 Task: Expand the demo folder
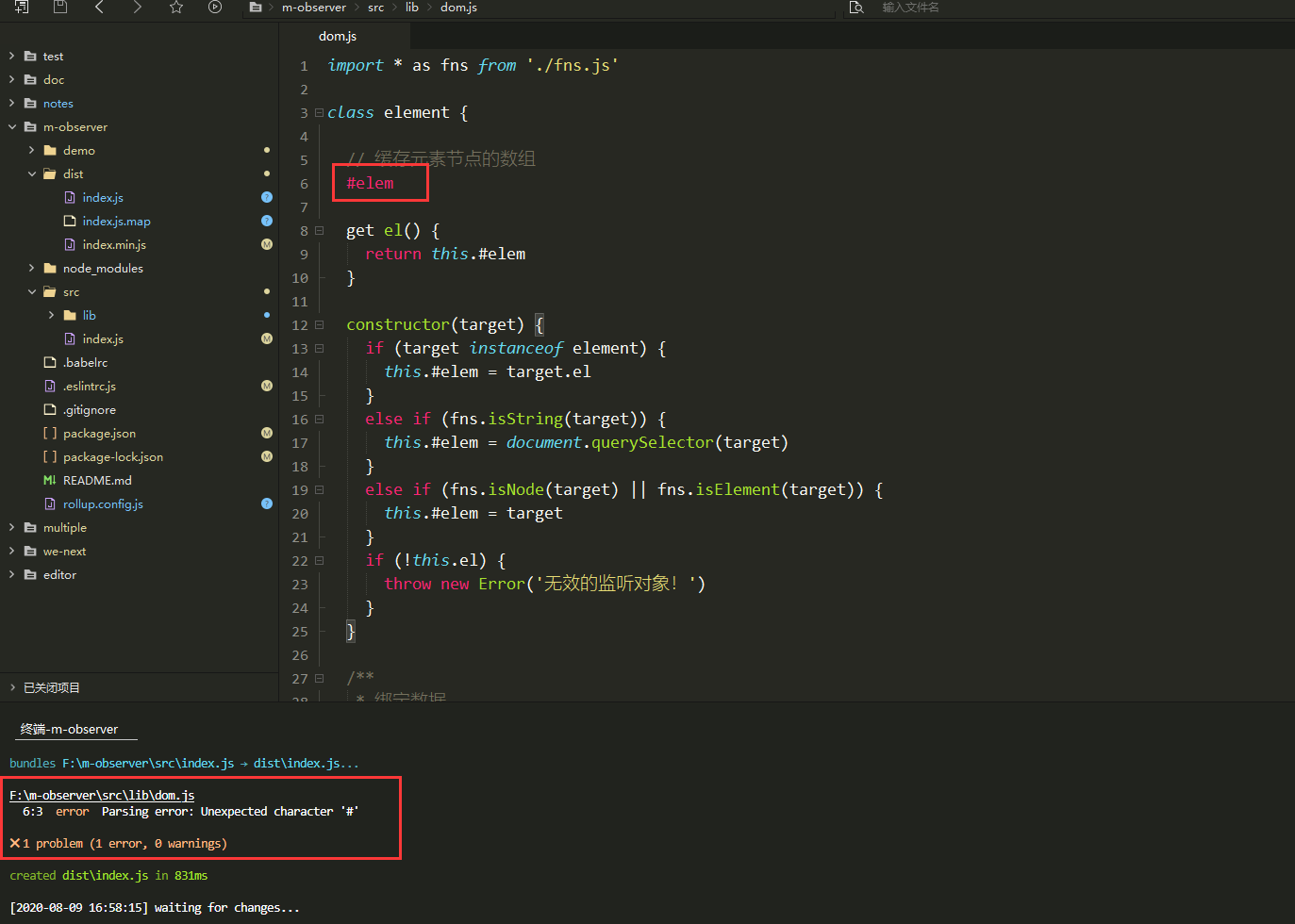point(31,150)
